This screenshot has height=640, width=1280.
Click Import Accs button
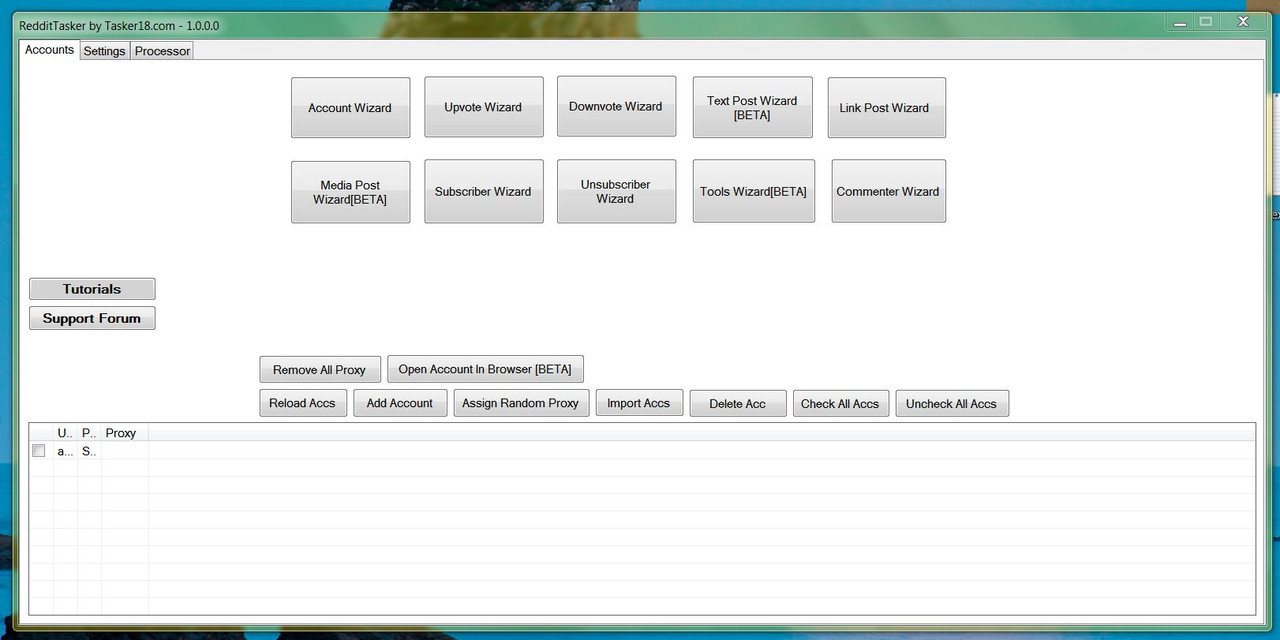[639, 403]
